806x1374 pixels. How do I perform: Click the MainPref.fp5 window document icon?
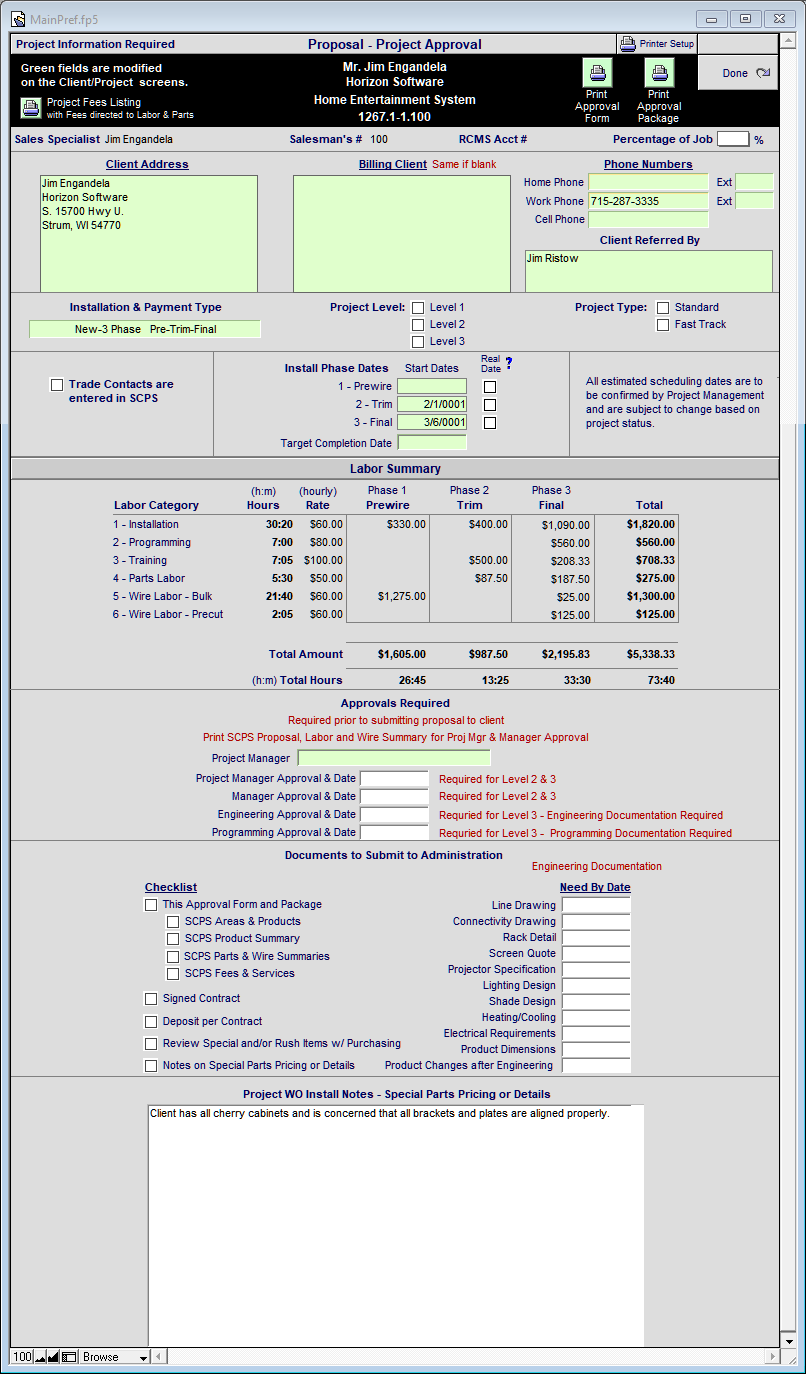click(x=18, y=19)
